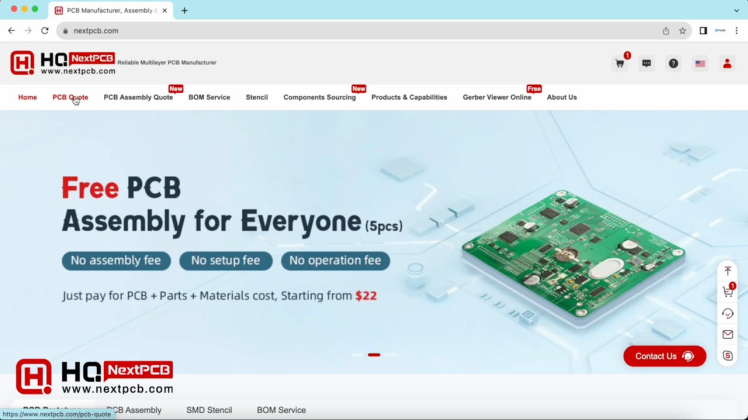Open Products & Capabilities menu

point(409,97)
